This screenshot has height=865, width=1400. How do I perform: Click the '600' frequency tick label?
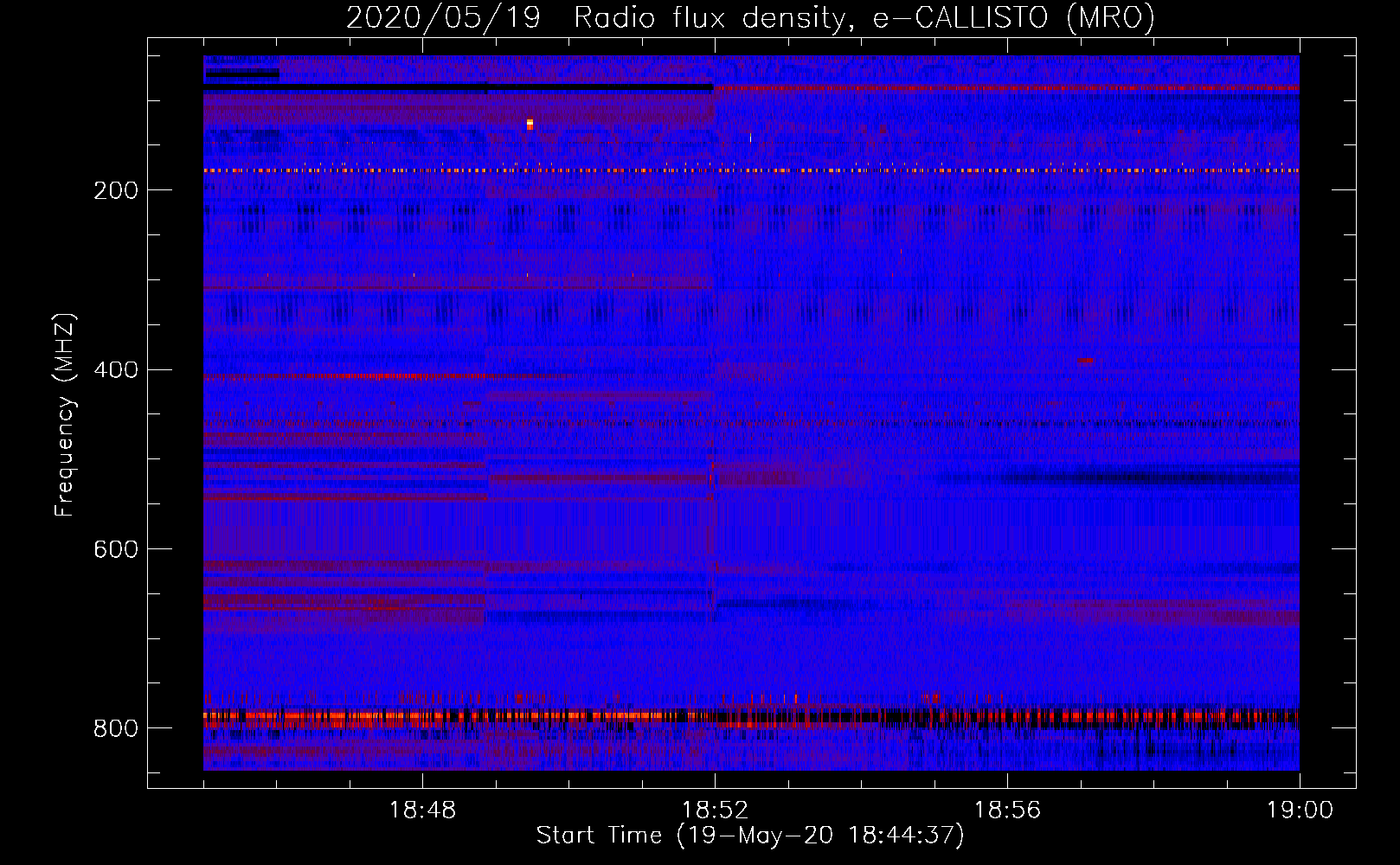pyautogui.click(x=116, y=550)
